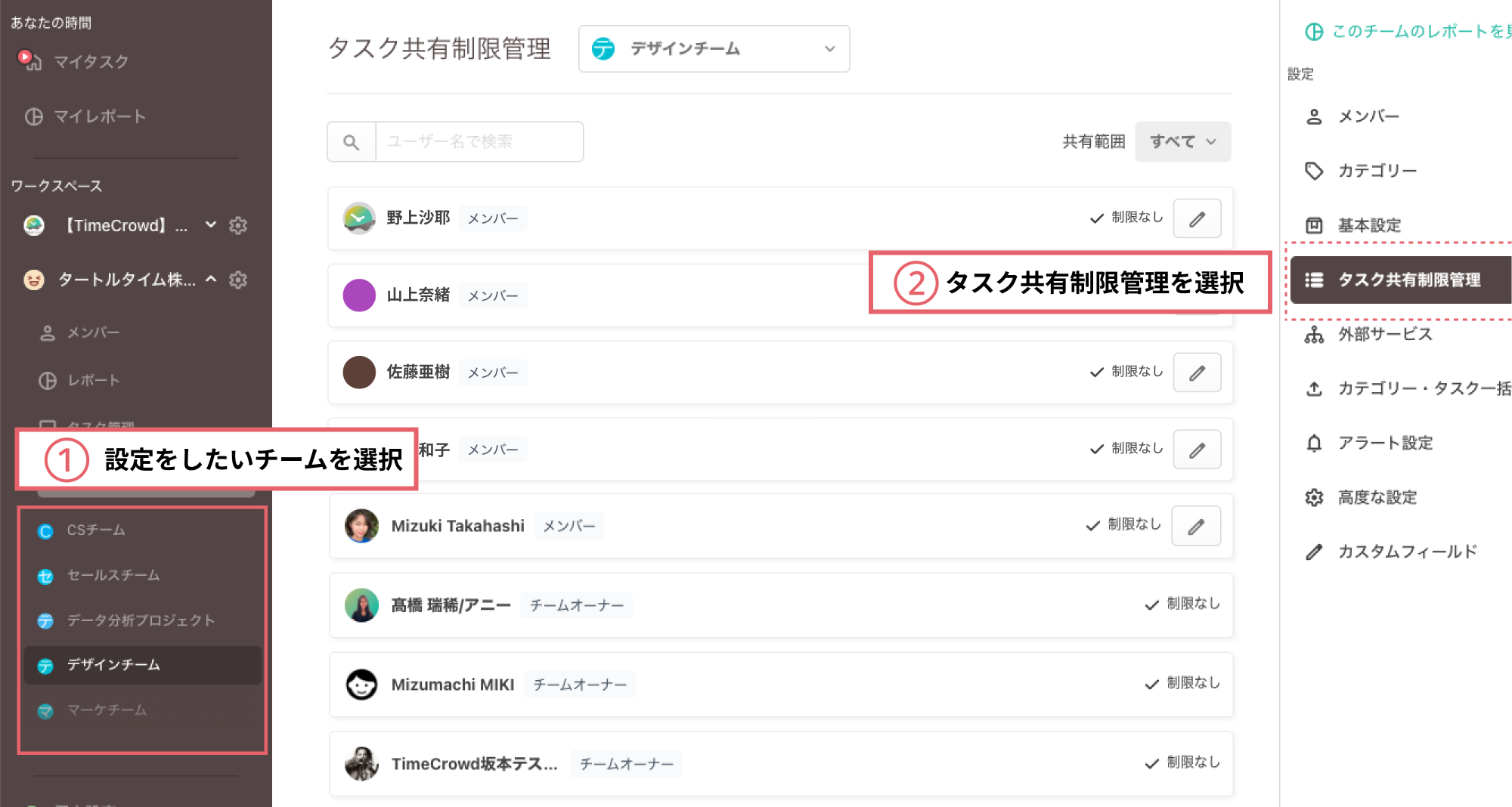Open マイタスク in the sidebar
The width and height of the screenshot is (1512, 807).
point(91,62)
